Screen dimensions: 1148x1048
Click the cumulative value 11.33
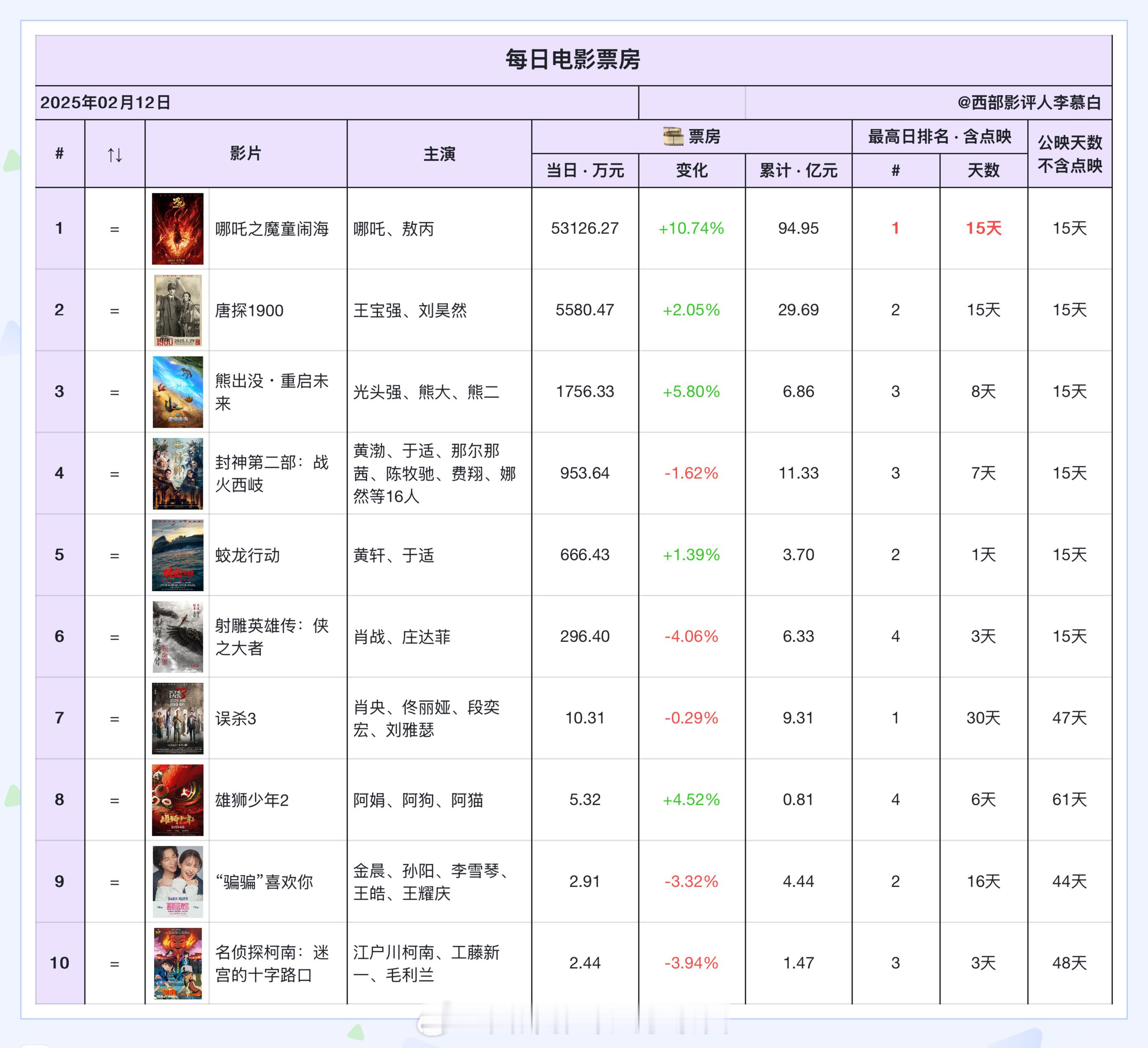pyautogui.click(x=798, y=473)
